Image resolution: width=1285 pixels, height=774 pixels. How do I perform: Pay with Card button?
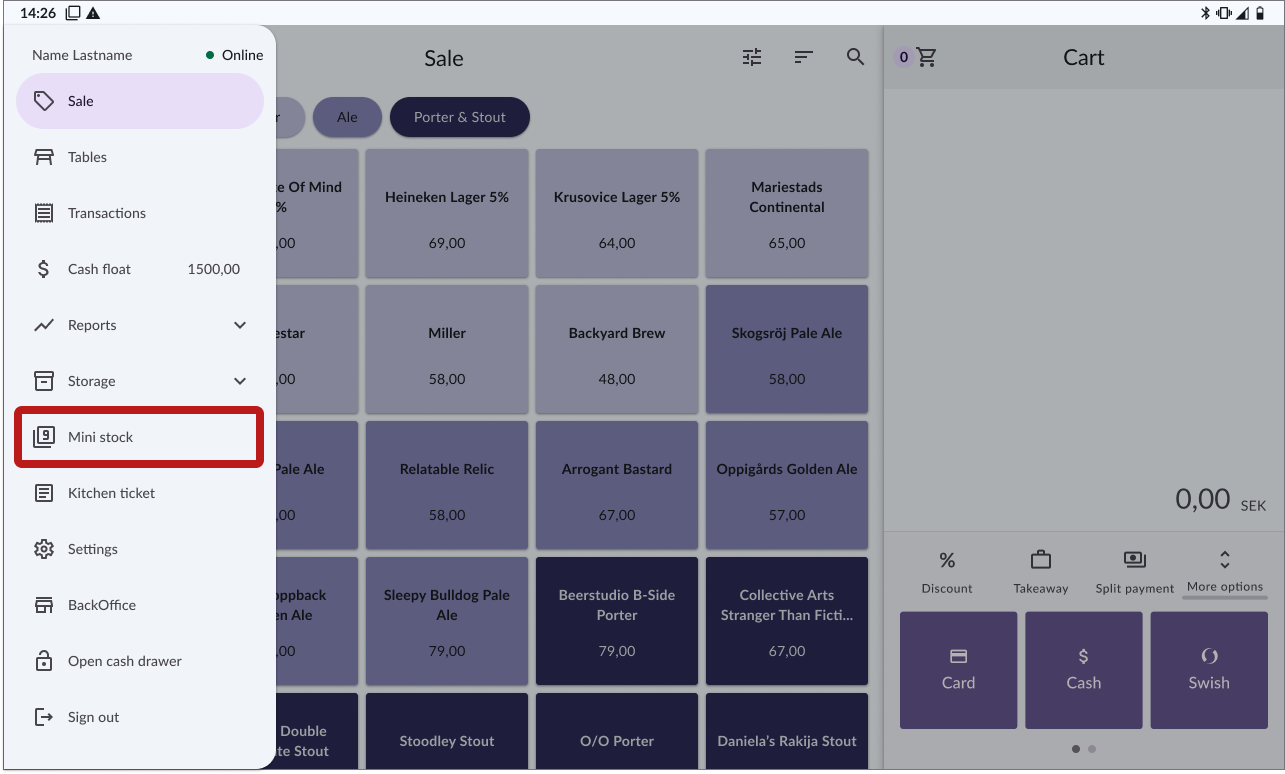[x=958, y=670]
